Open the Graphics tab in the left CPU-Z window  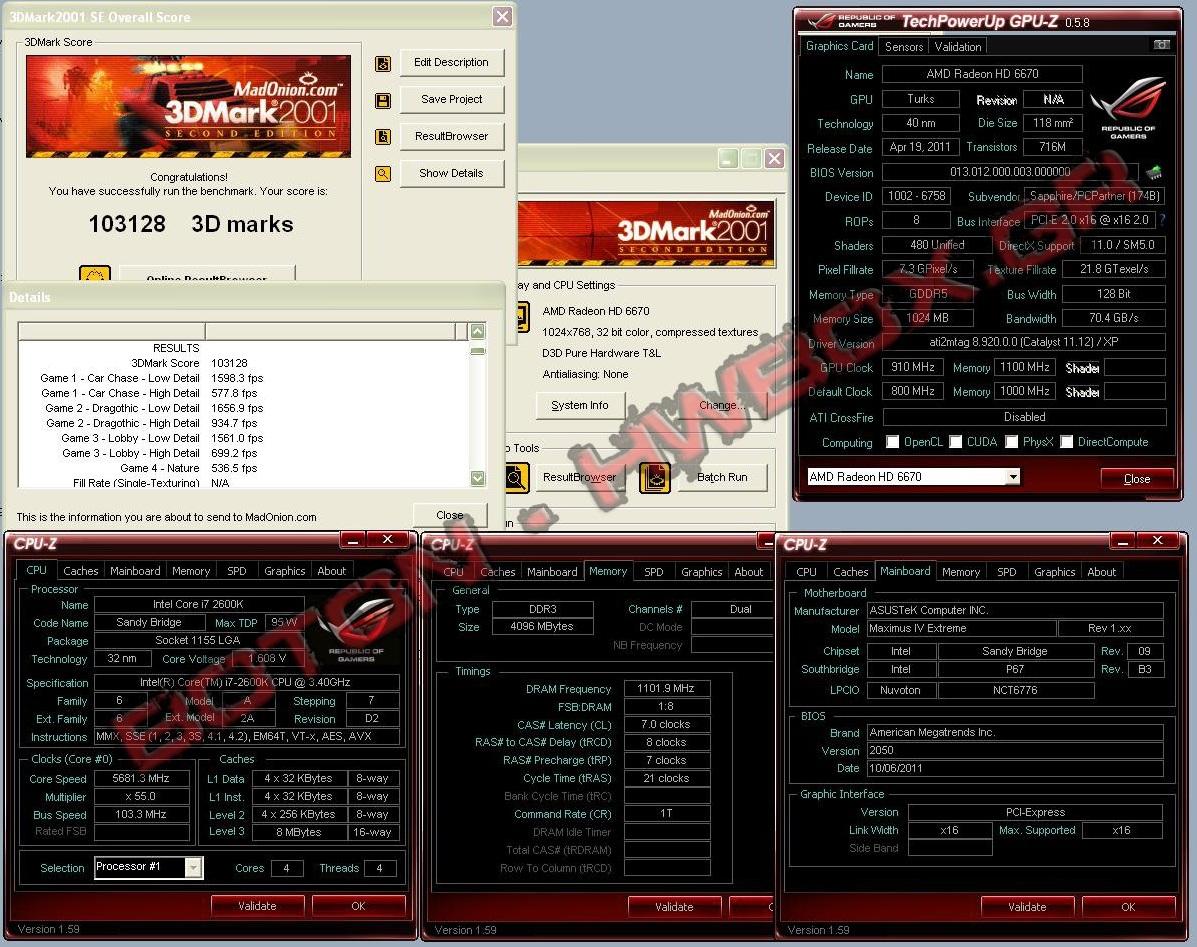[285, 571]
